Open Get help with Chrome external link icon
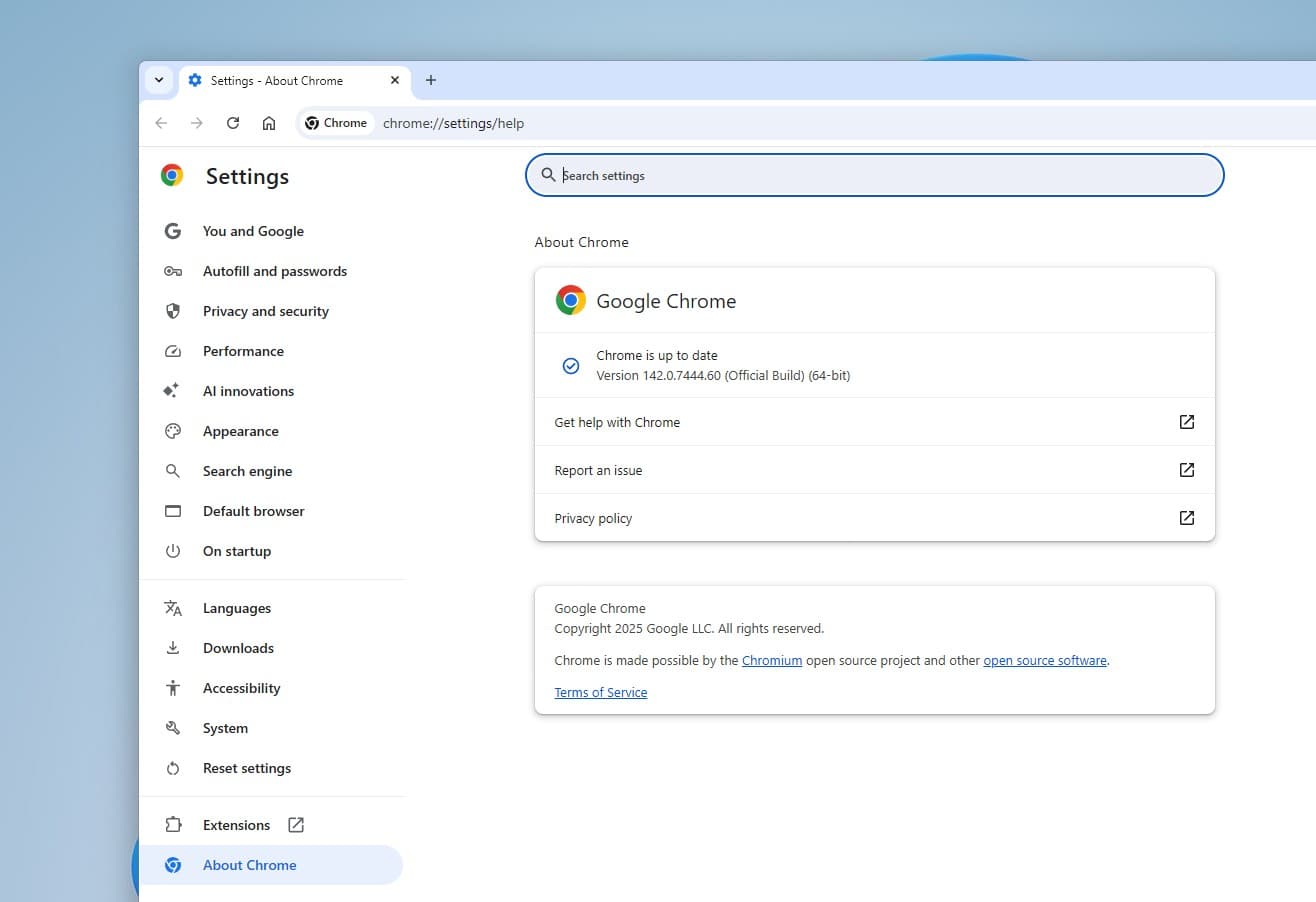 click(x=1186, y=422)
